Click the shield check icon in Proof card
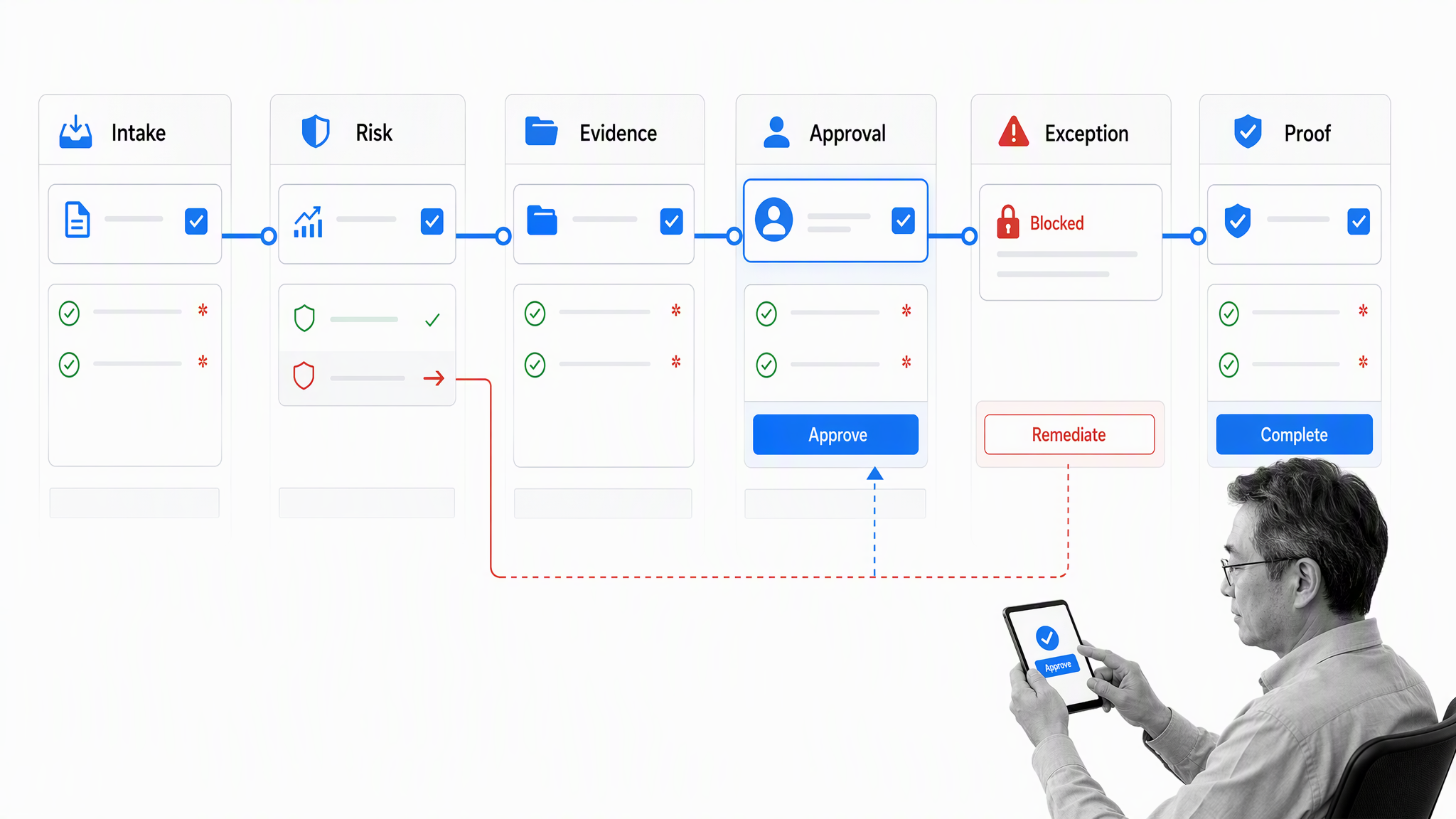1456x819 pixels. click(1238, 221)
